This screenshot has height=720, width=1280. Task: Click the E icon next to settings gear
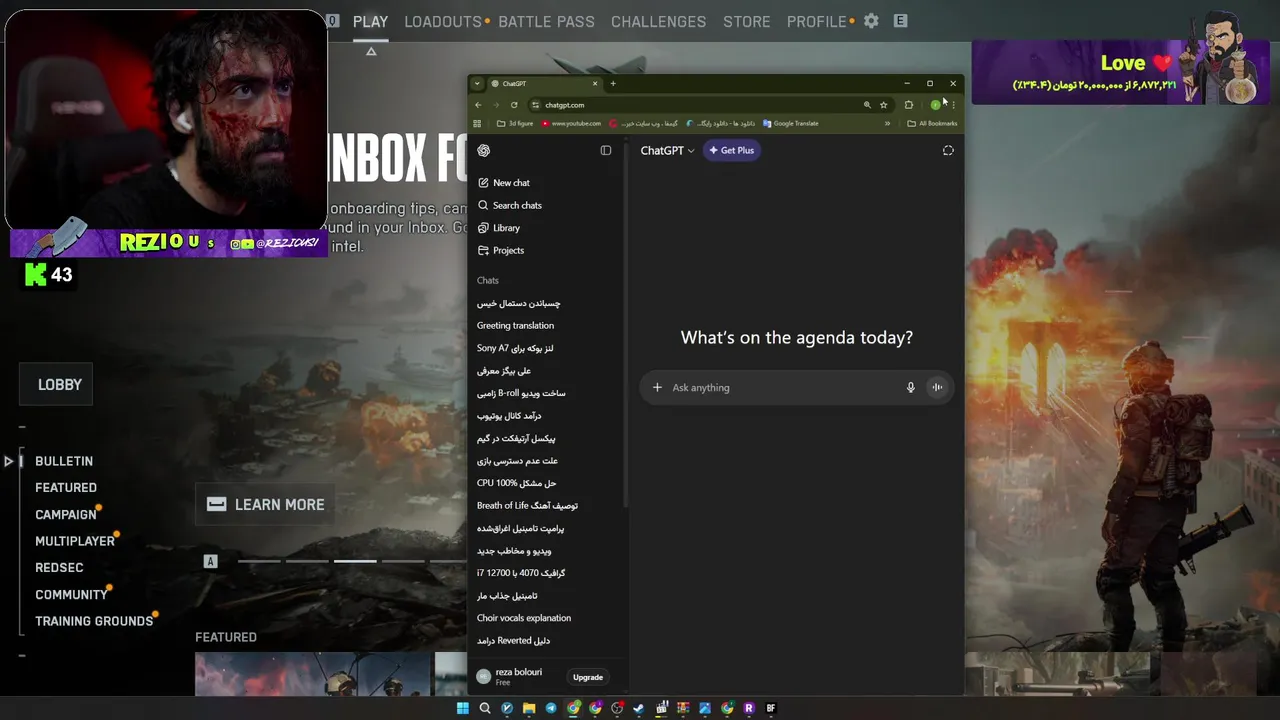point(901,21)
